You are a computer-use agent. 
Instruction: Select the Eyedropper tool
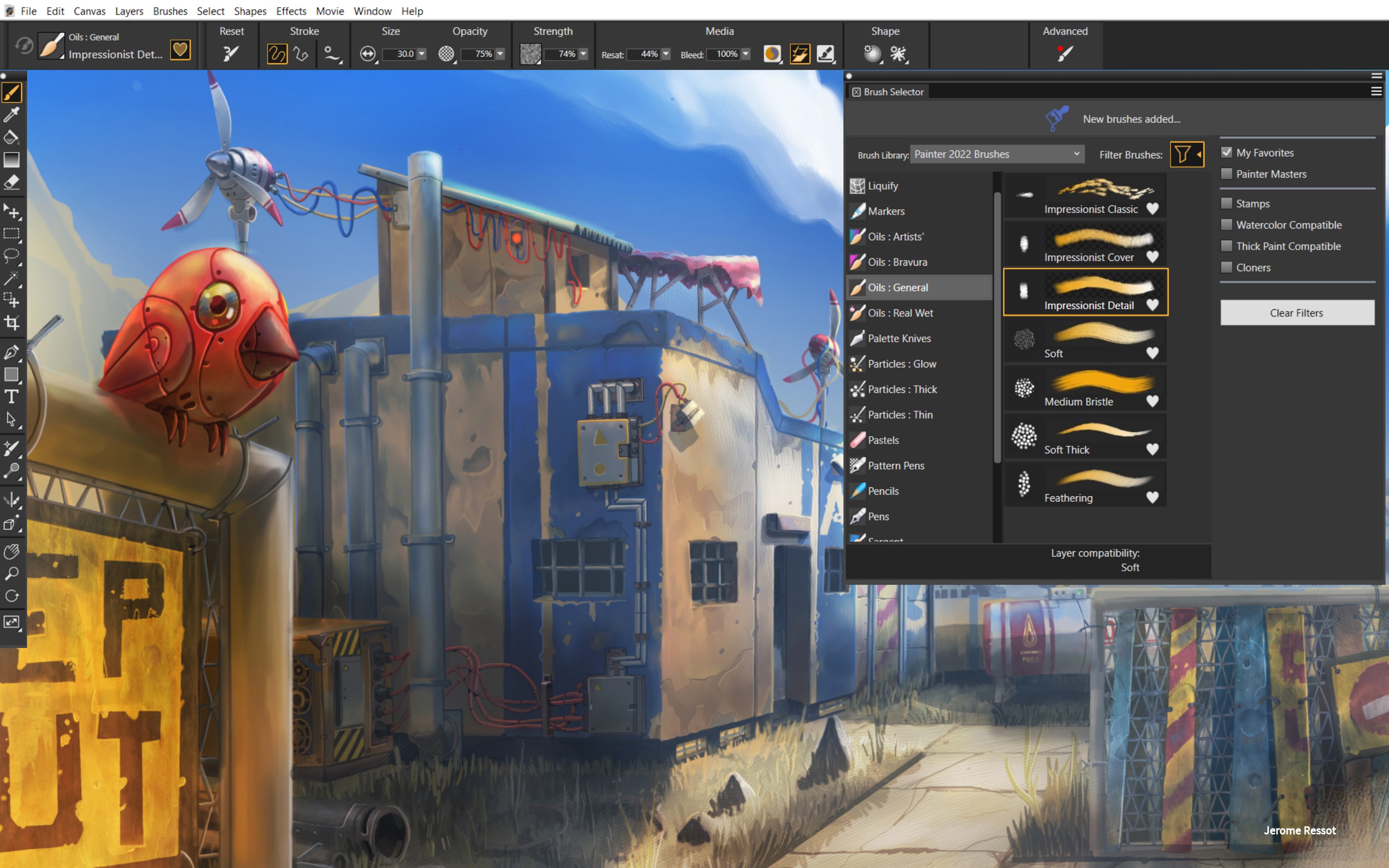(x=12, y=114)
